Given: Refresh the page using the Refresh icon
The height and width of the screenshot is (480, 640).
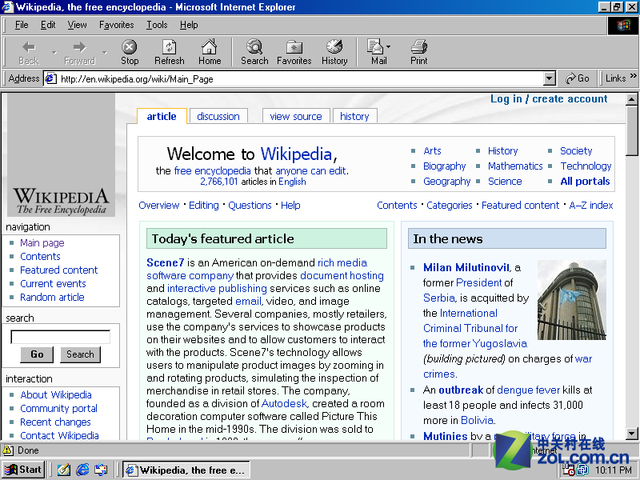Looking at the screenshot, I should (x=169, y=52).
